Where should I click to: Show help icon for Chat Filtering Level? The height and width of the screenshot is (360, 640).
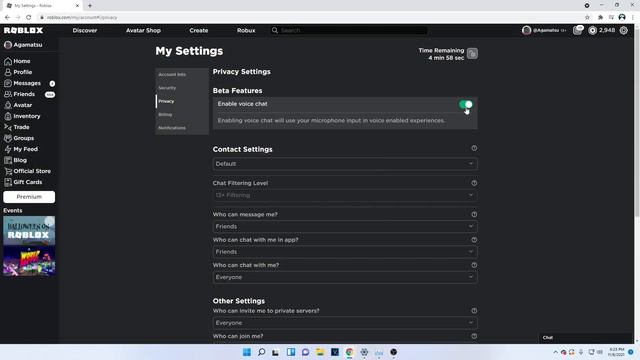474,183
